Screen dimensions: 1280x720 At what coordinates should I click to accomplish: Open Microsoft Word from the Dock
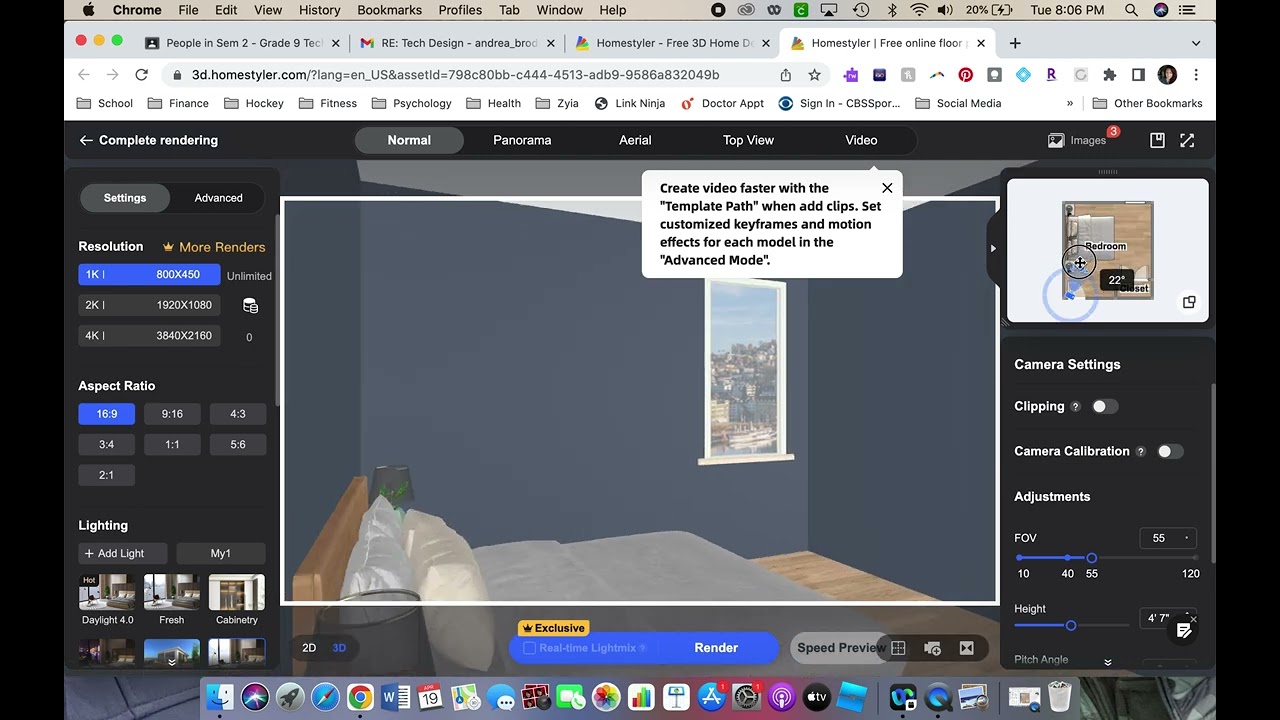point(395,696)
